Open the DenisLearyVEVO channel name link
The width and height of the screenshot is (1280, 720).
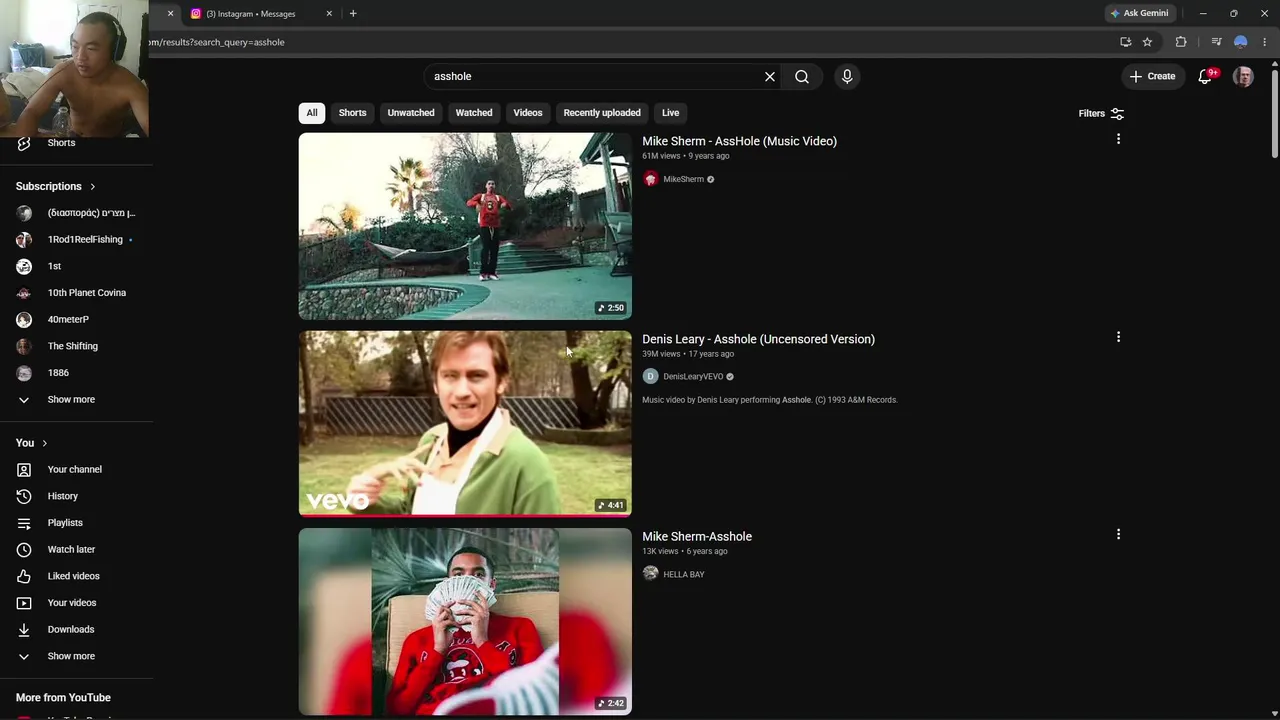[693, 377]
